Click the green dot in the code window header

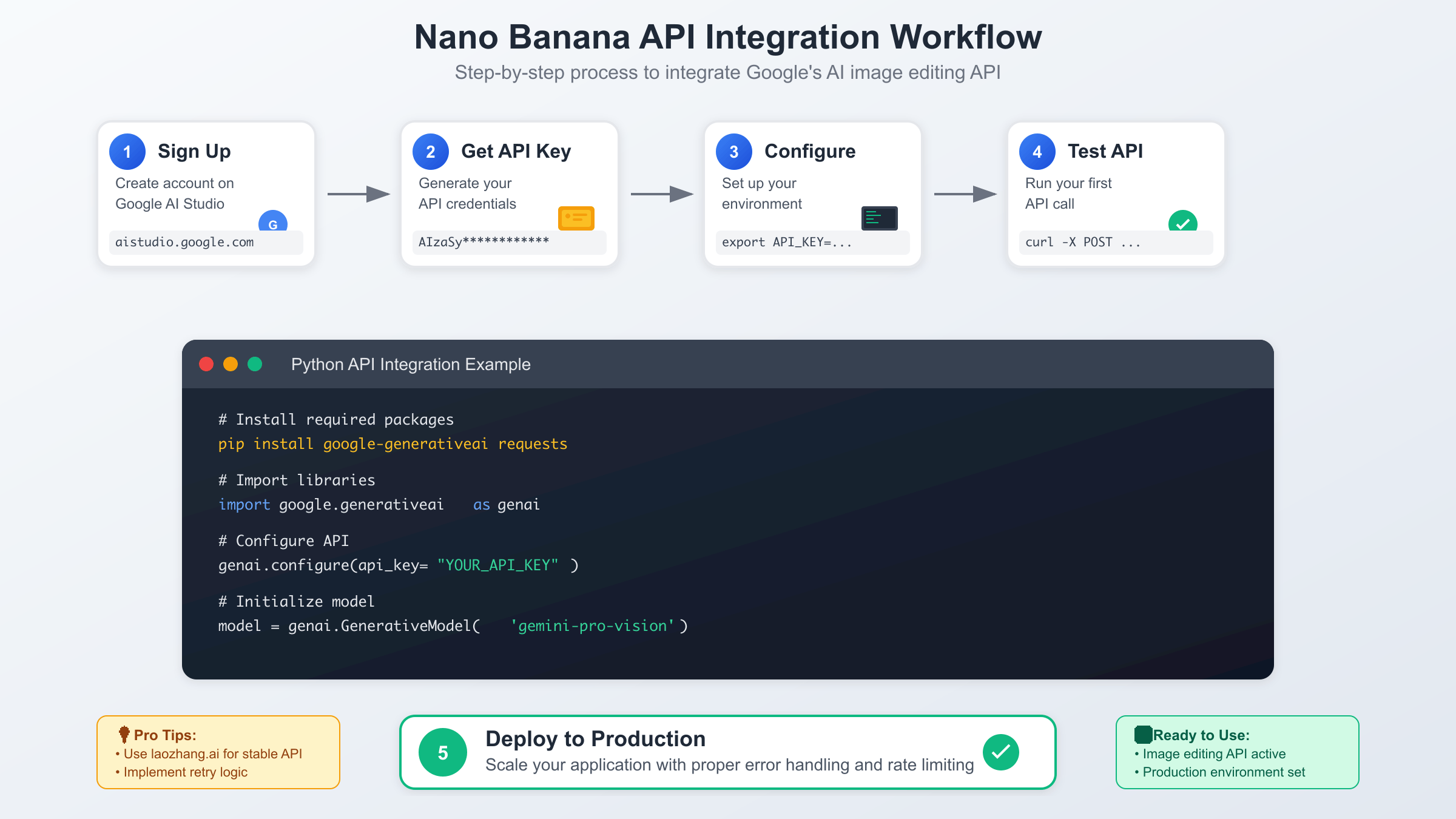tap(255, 364)
